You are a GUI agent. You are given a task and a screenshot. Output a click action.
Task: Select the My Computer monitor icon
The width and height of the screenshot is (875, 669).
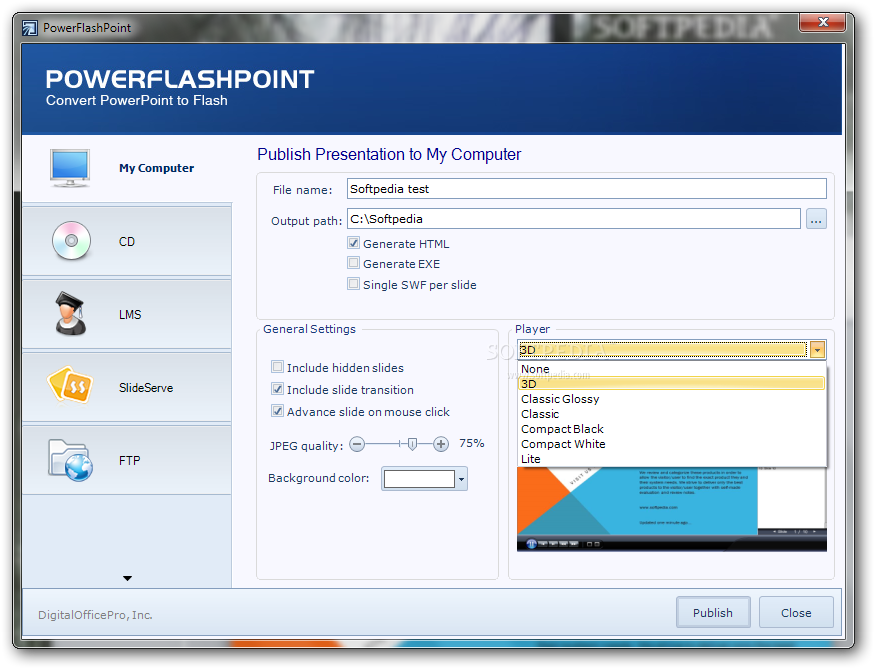click(x=70, y=168)
